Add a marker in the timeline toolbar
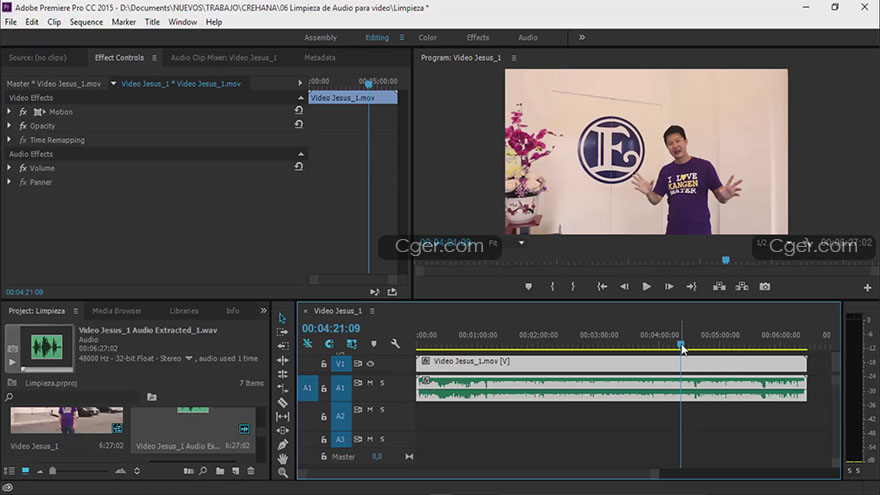Viewport: 880px width, 495px height. click(x=374, y=343)
